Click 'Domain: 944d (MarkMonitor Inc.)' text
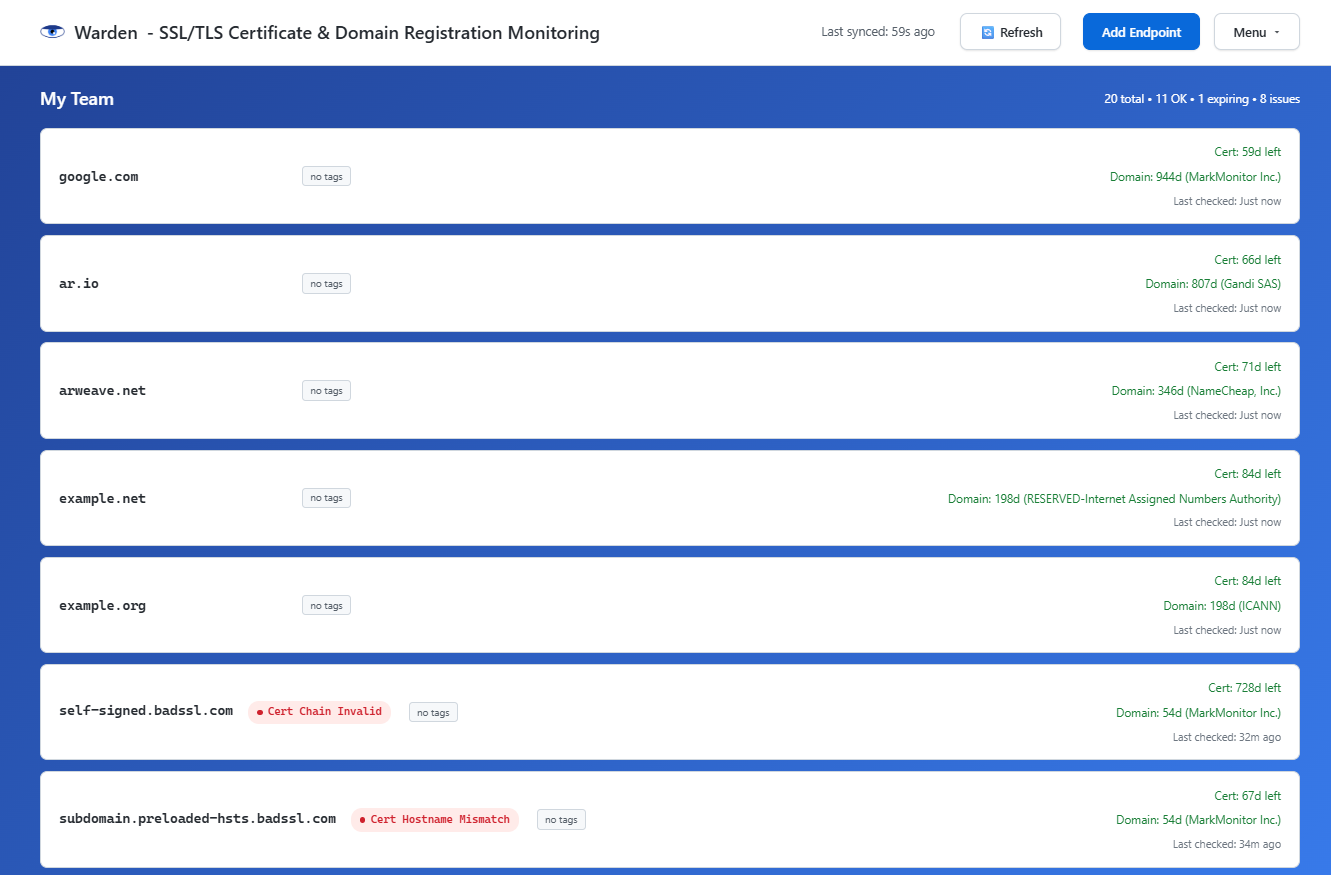This screenshot has height=875, width=1331. (1195, 177)
